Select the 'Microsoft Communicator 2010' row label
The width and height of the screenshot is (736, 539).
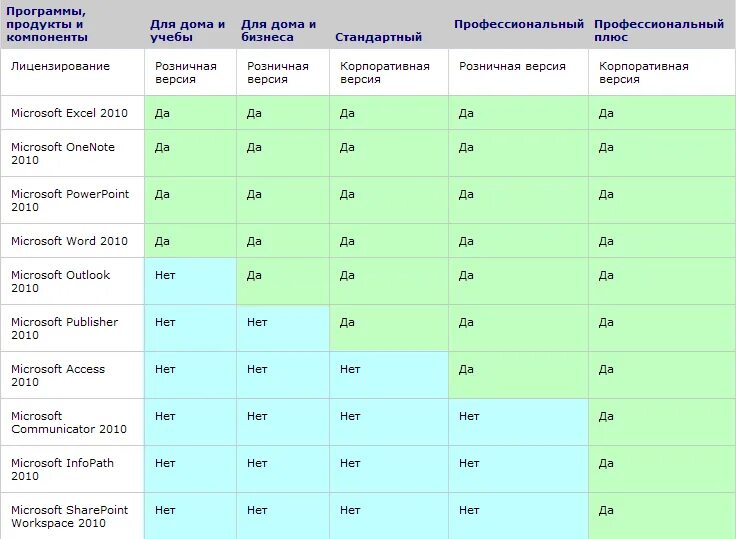(x=69, y=422)
